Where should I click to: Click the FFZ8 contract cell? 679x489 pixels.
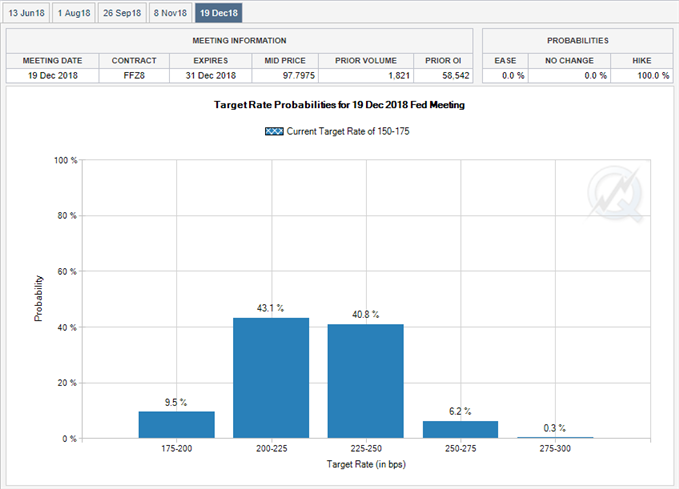(134, 75)
